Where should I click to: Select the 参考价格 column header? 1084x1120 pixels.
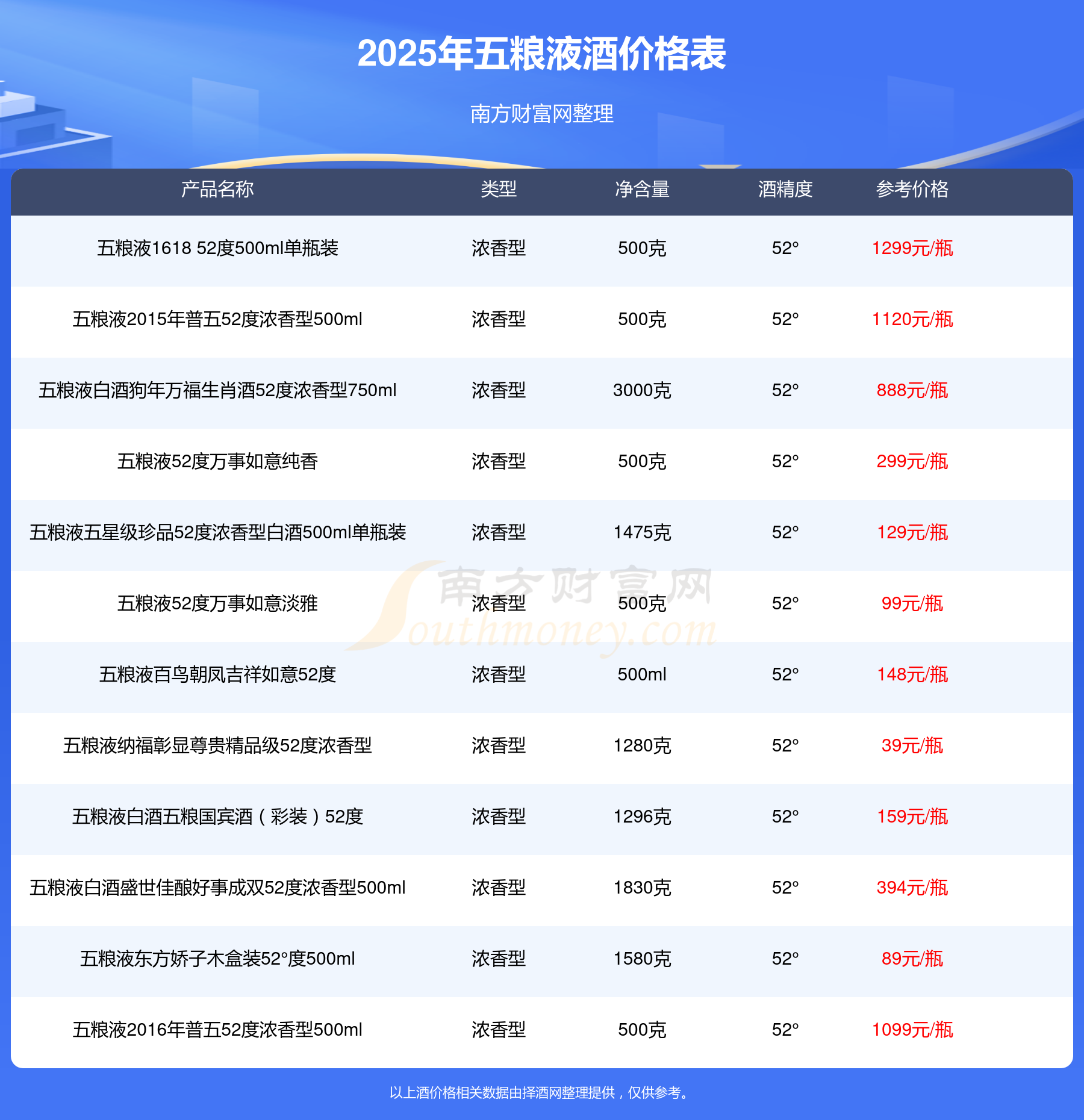(x=912, y=189)
